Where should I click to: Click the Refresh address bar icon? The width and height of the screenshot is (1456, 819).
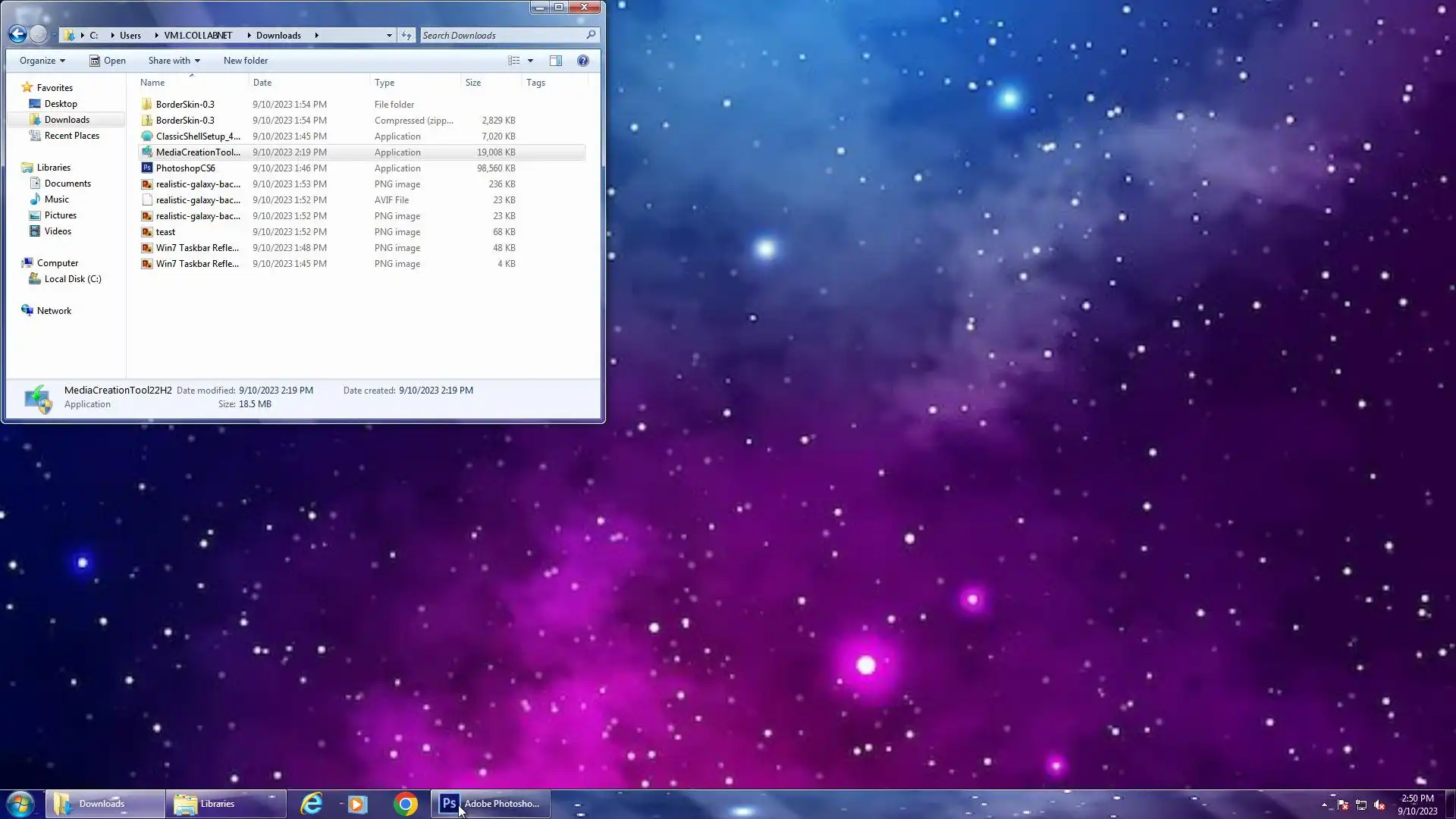coord(406,35)
